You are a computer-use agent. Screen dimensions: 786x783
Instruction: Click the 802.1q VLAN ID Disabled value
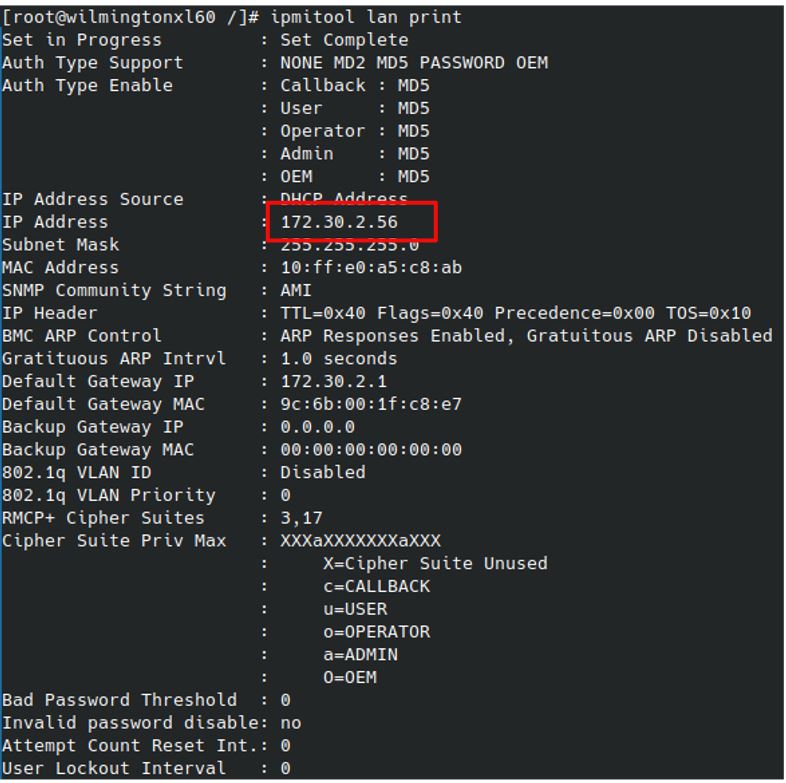tap(323, 472)
